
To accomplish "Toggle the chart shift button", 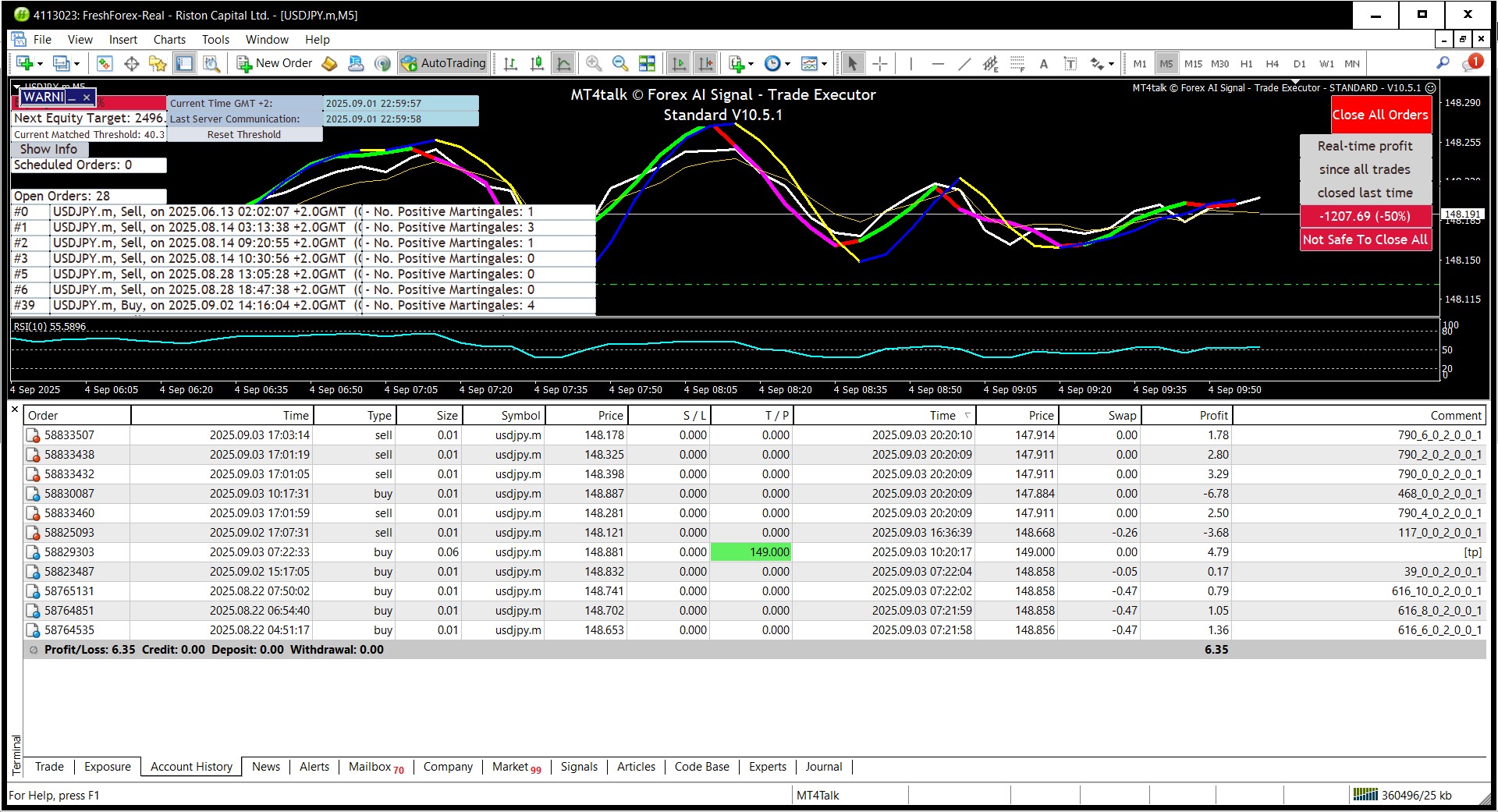I will click(705, 64).
